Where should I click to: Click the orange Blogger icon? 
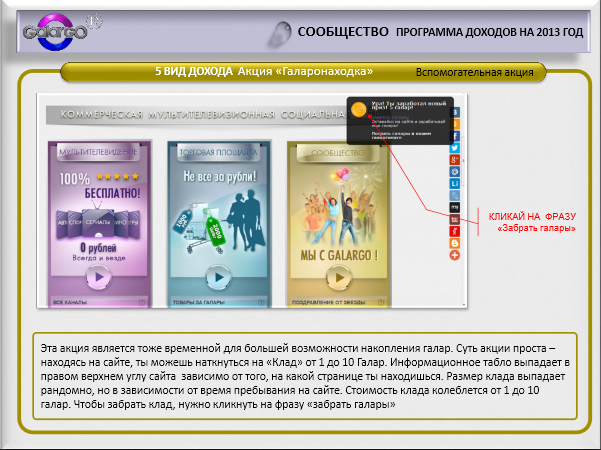(455, 243)
